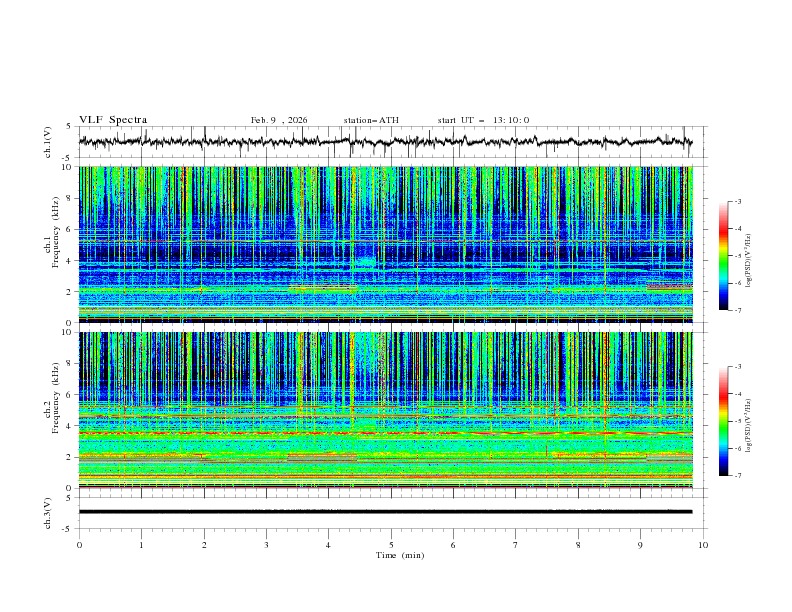The height and width of the screenshot is (612, 792).
Task: Click the color bar beside ch.2 spectrogram
Action: [x=723, y=421]
